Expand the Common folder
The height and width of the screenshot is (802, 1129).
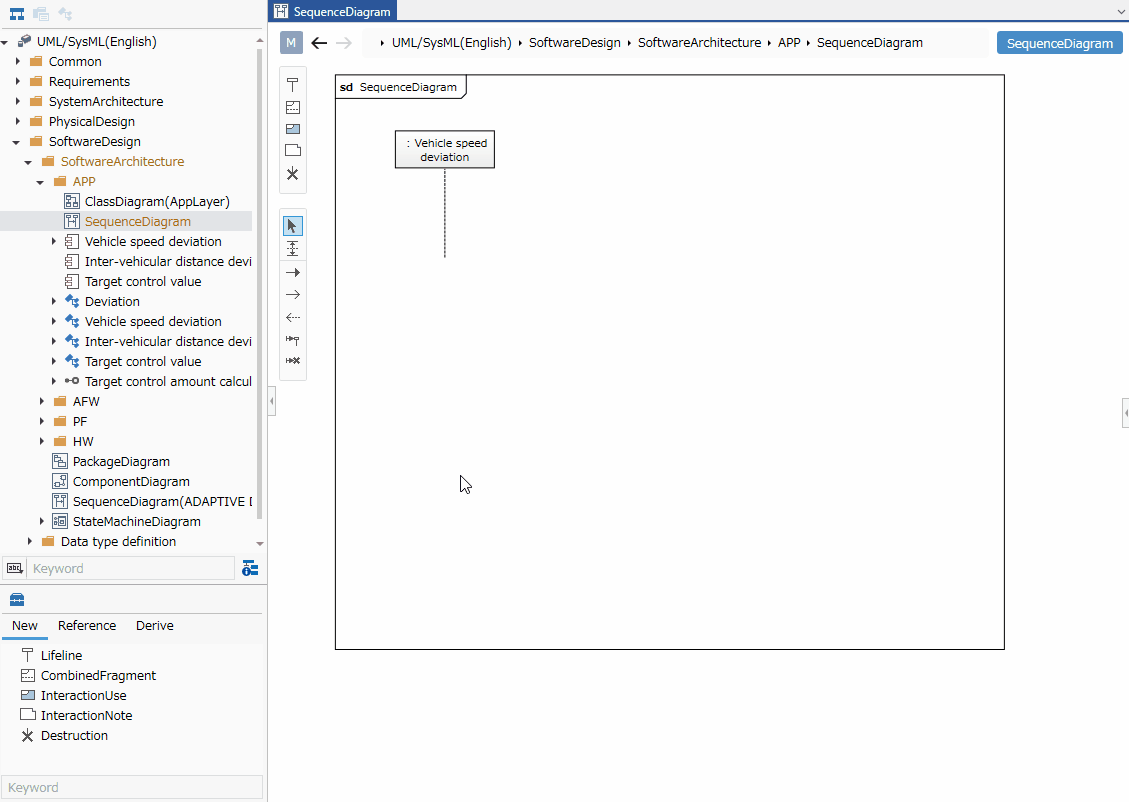pos(18,62)
